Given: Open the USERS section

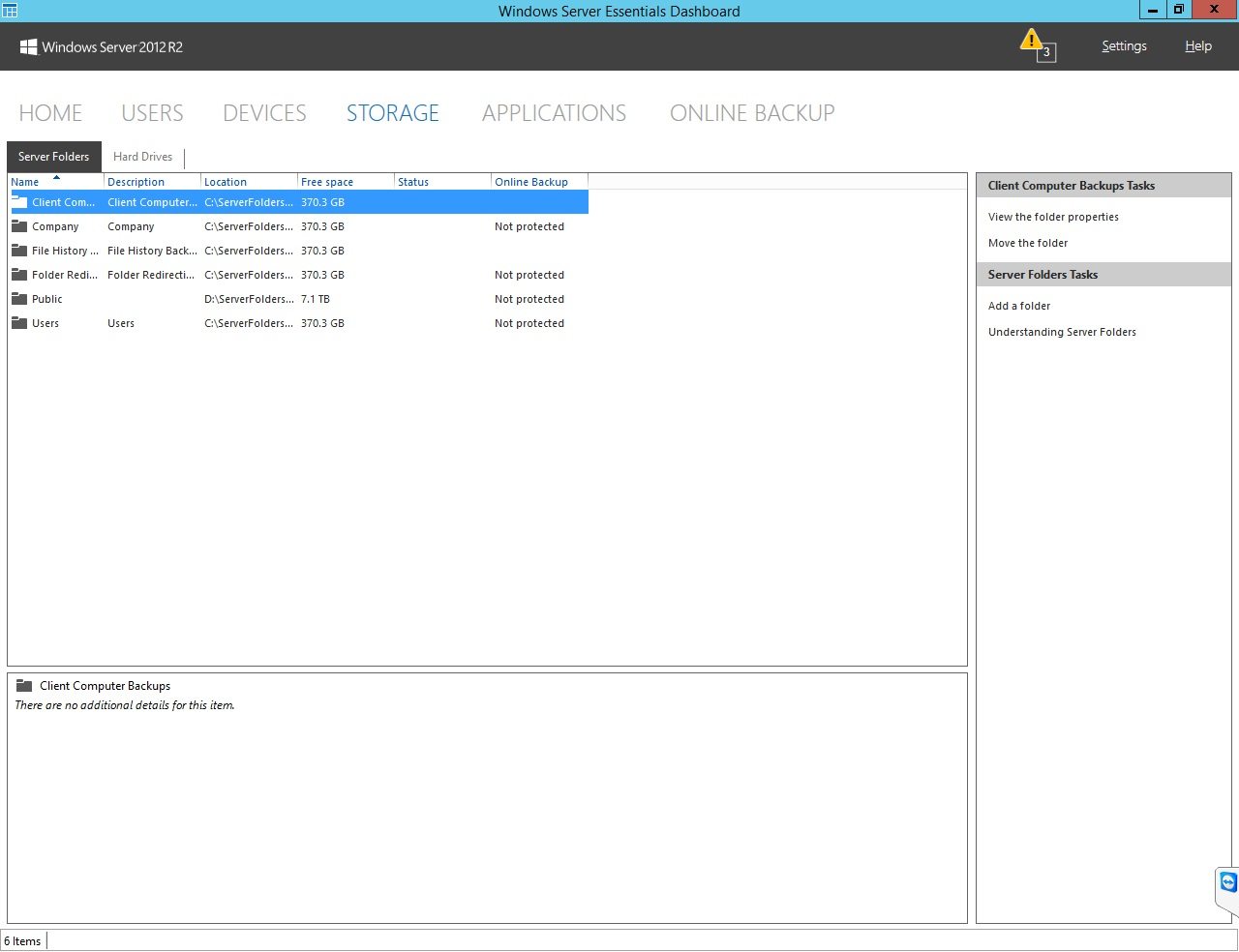Looking at the screenshot, I should pyautogui.click(x=152, y=113).
